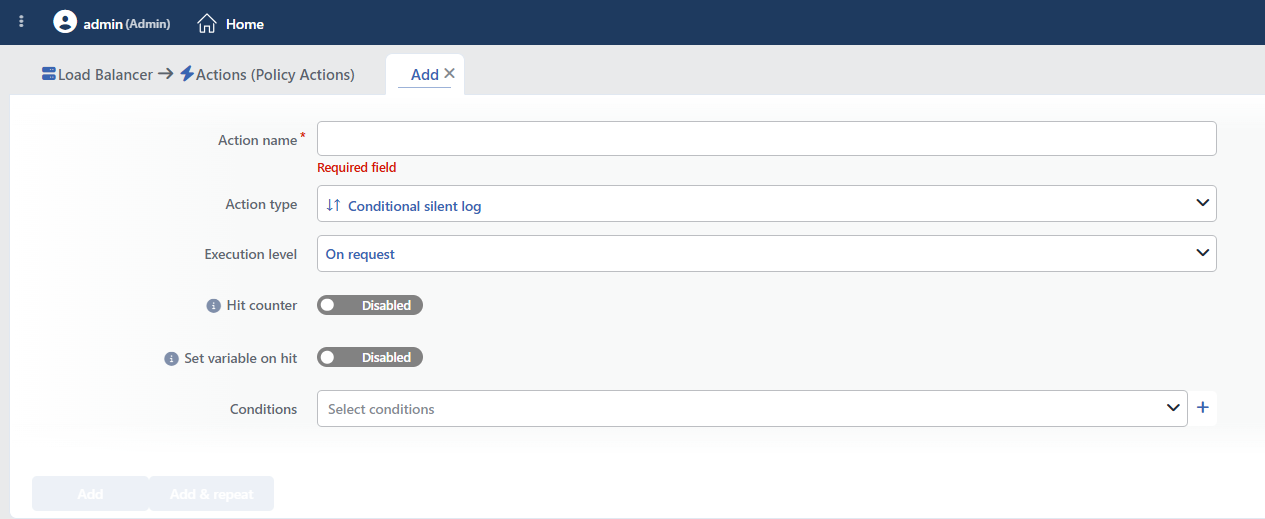Screen dimensions: 1265x519
Task: Switch to the Add tab
Action: click(425, 75)
